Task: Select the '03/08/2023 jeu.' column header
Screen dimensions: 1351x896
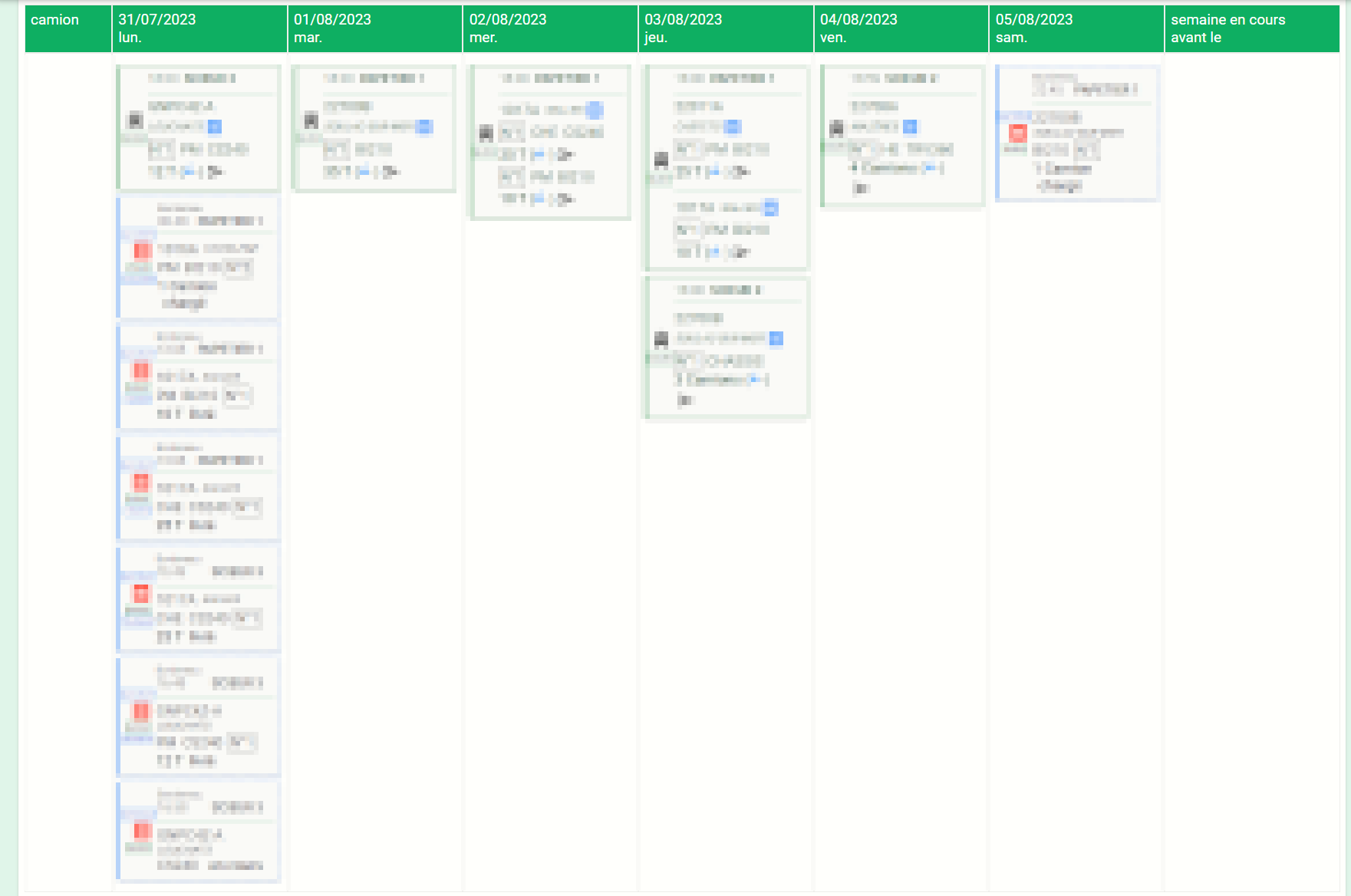Action: (x=726, y=29)
